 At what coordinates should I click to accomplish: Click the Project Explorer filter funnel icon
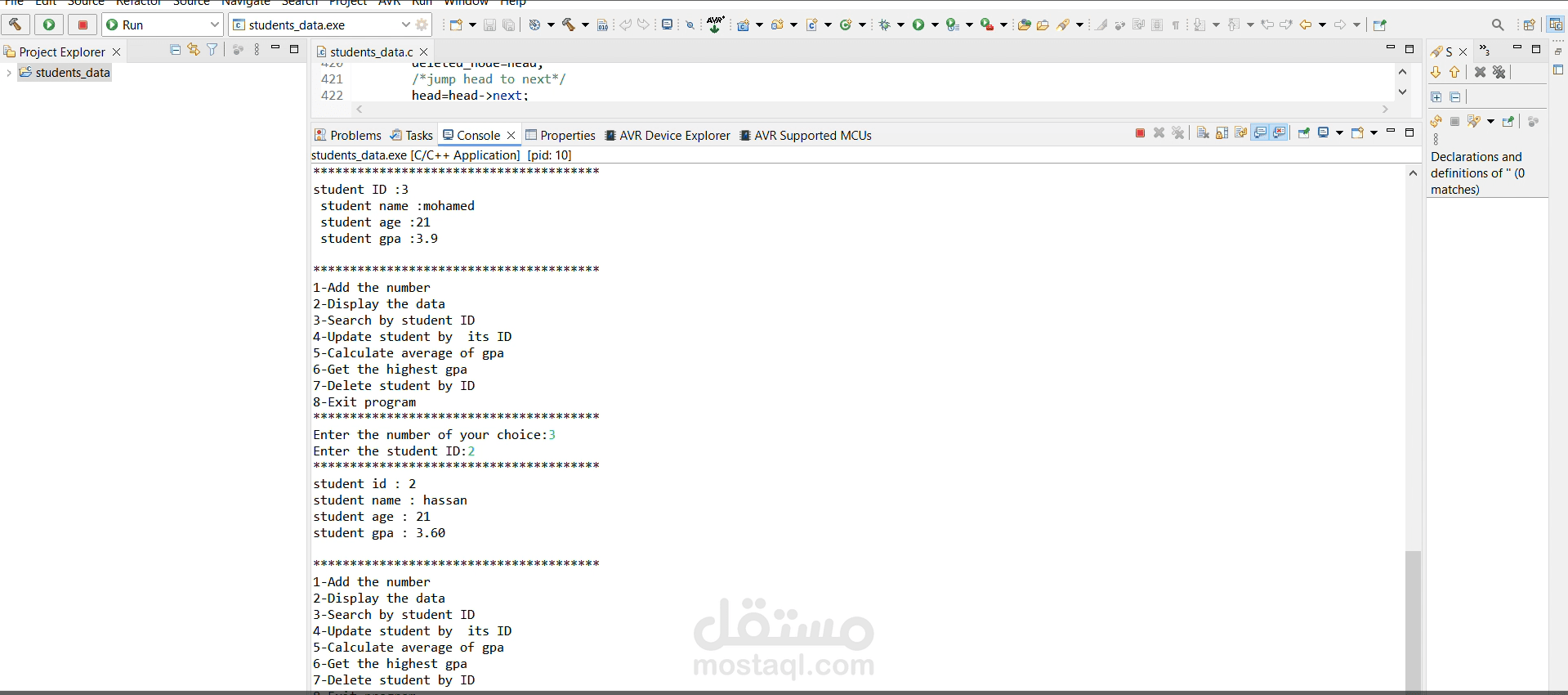[x=212, y=50]
